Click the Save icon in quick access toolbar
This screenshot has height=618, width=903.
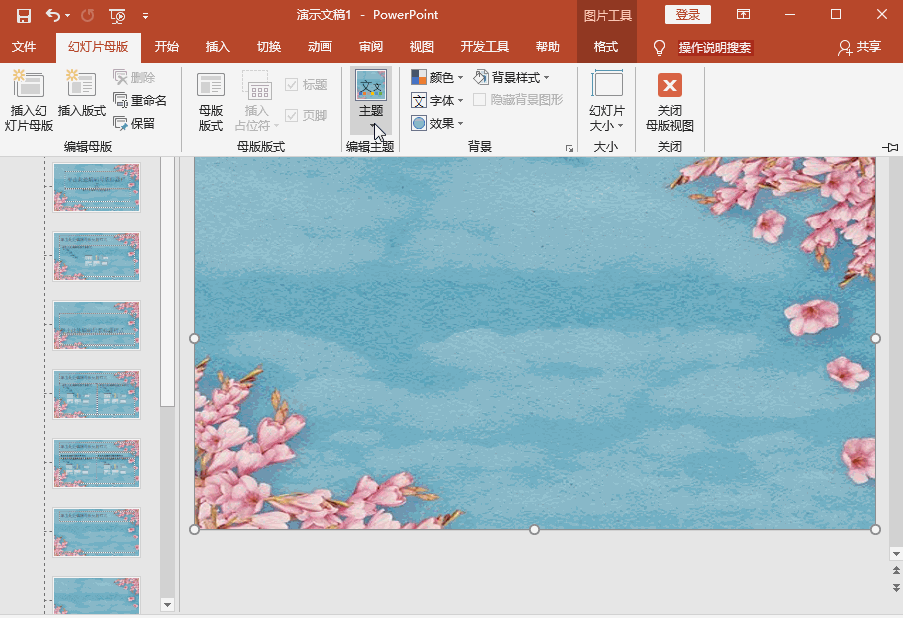24,16
